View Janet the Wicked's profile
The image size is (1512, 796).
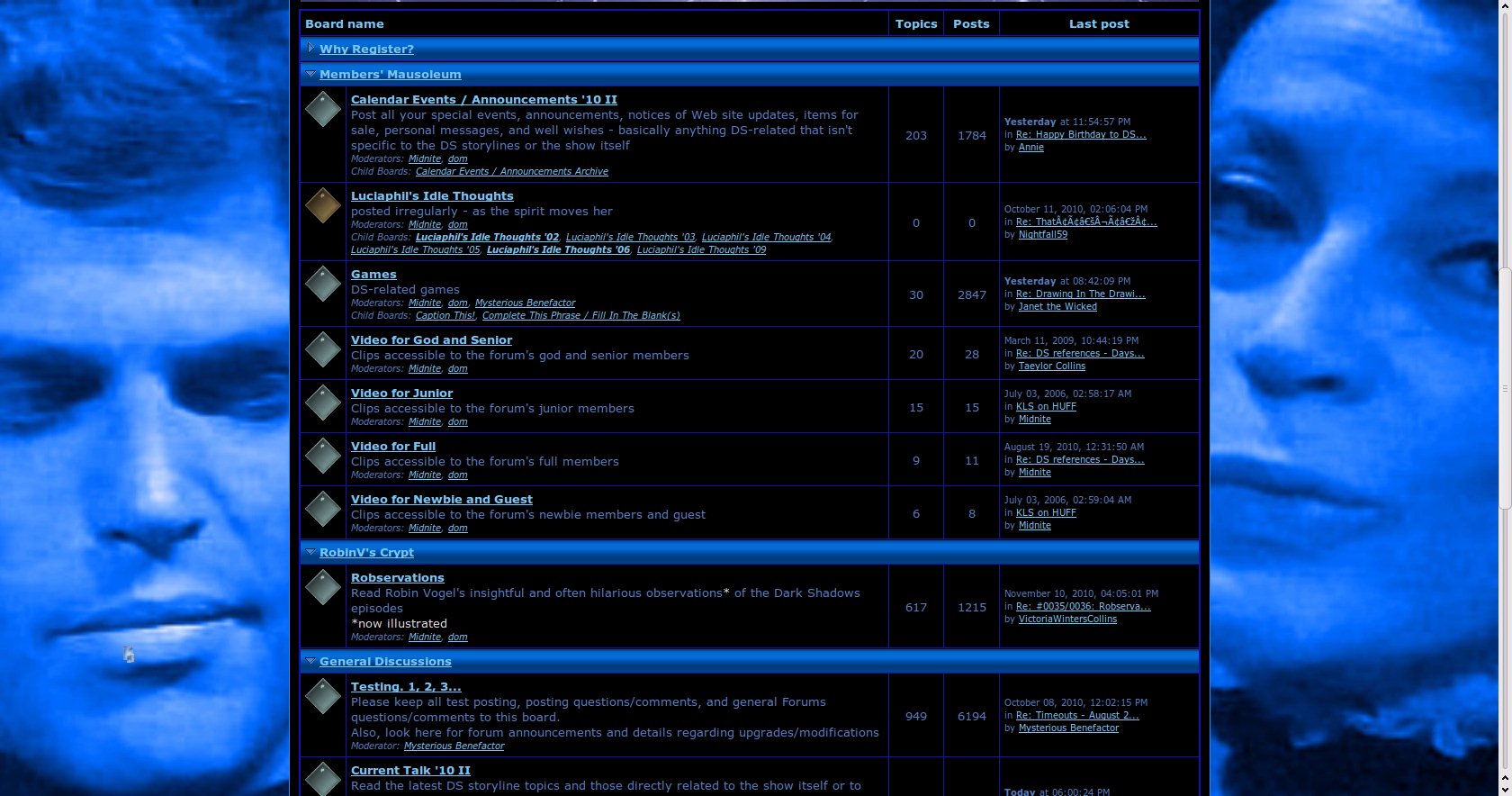coord(1057,307)
